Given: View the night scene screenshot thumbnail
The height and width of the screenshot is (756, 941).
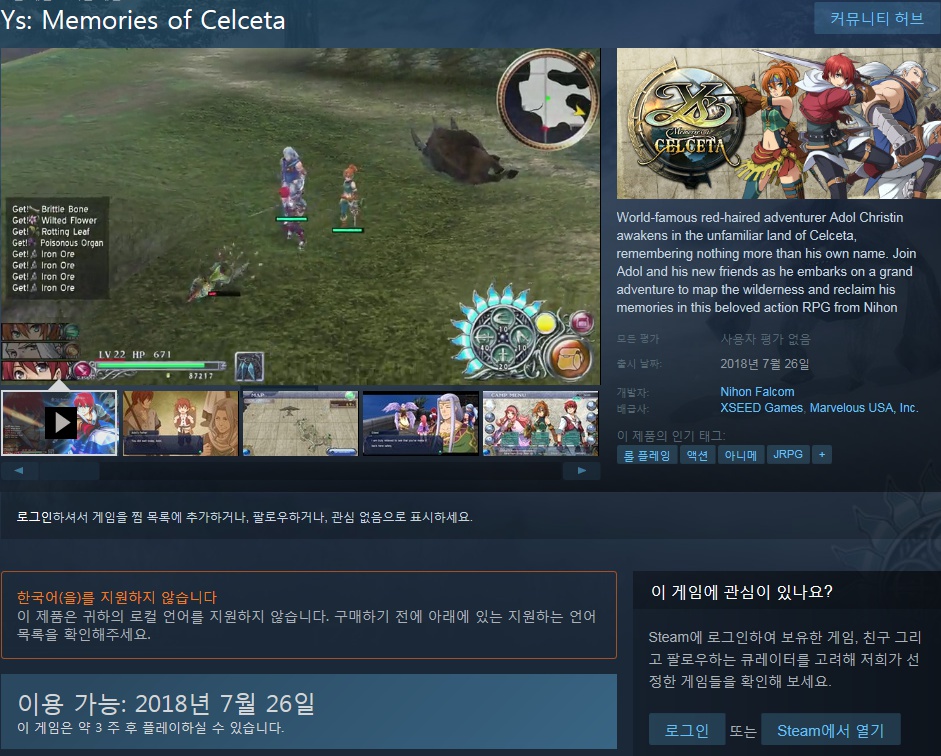Looking at the screenshot, I should (421, 423).
